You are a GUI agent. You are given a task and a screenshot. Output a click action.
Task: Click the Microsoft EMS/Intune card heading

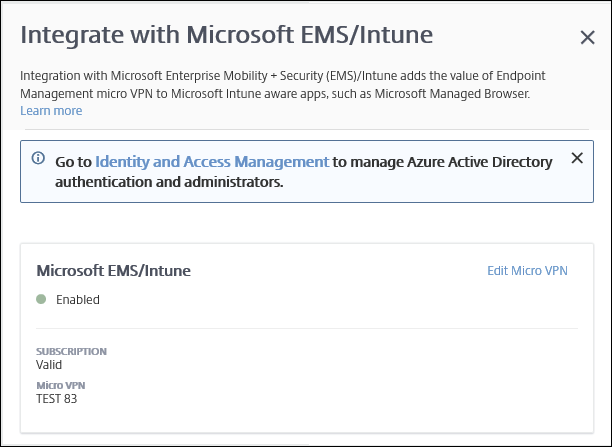[x=113, y=270]
